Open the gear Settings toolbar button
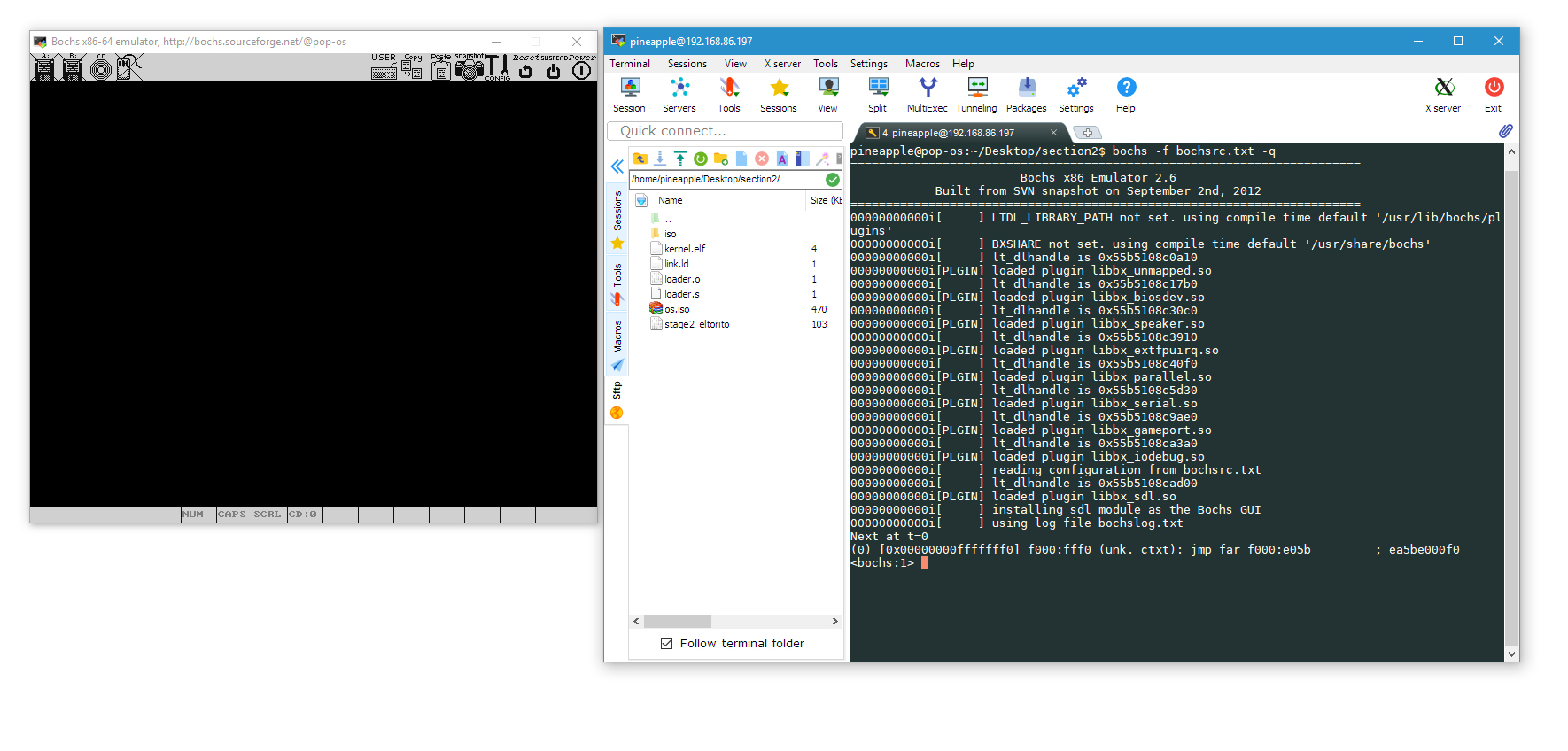Image resolution: width=1568 pixels, height=751 pixels. [1076, 95]
